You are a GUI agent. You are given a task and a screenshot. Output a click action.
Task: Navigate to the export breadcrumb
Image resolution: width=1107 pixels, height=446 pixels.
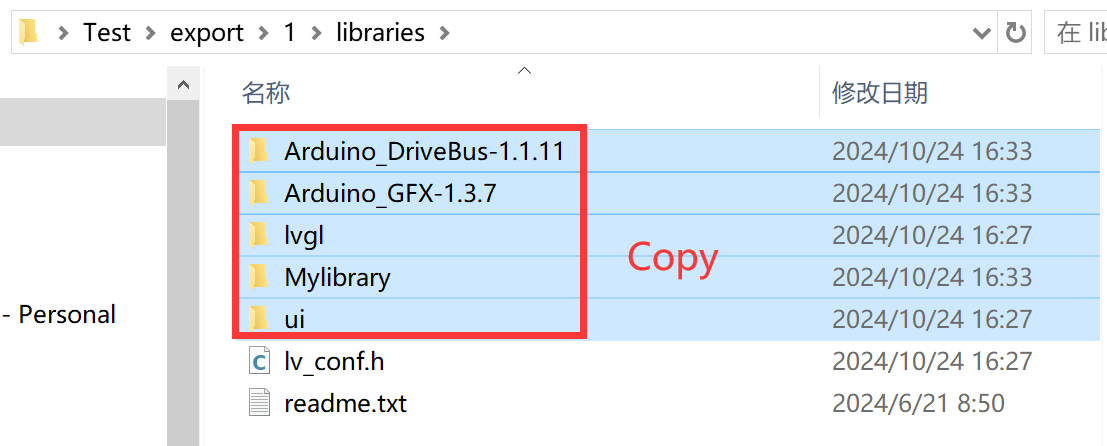(206, 32)
